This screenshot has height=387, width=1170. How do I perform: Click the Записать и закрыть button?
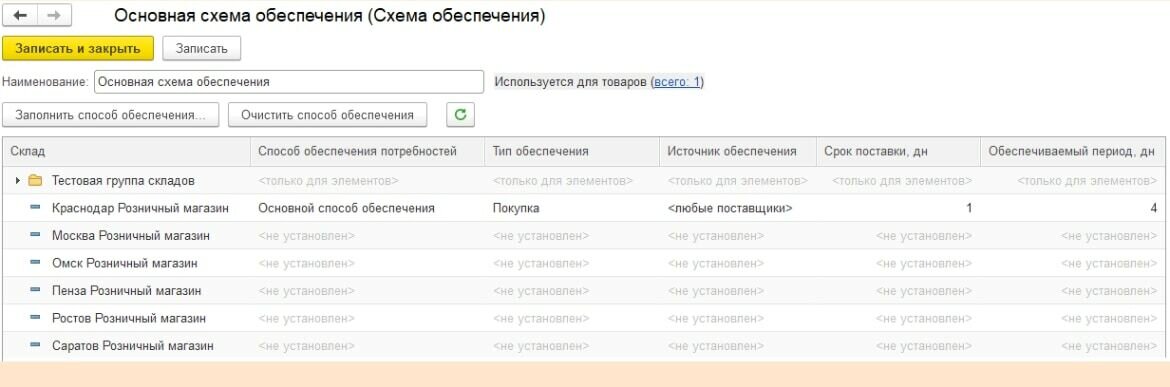(78, 48)
